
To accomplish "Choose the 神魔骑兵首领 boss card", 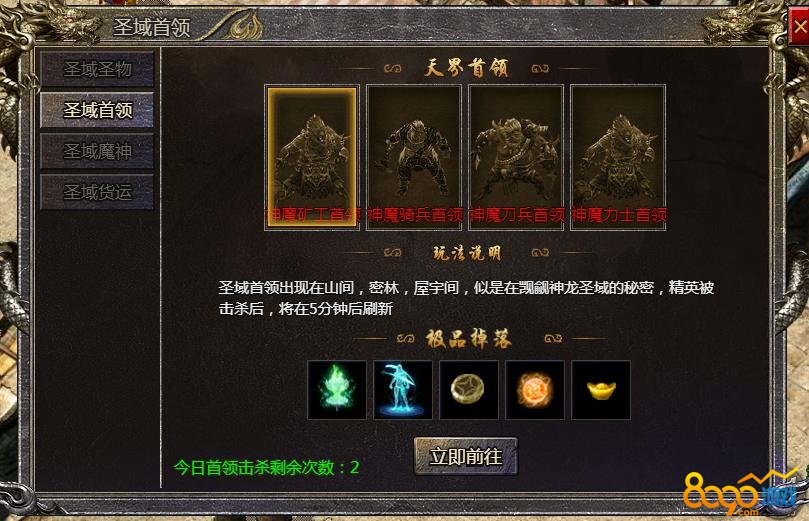I will click(x=414, y=157).
